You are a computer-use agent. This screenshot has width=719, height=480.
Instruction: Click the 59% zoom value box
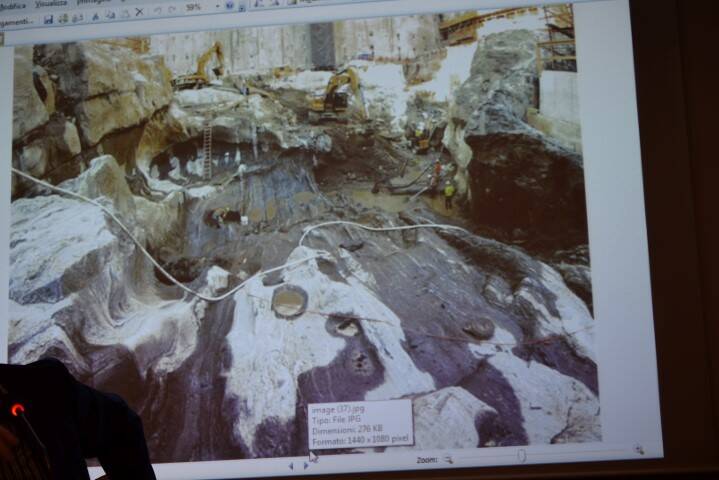pyautogui.click(x=196, y=7)
